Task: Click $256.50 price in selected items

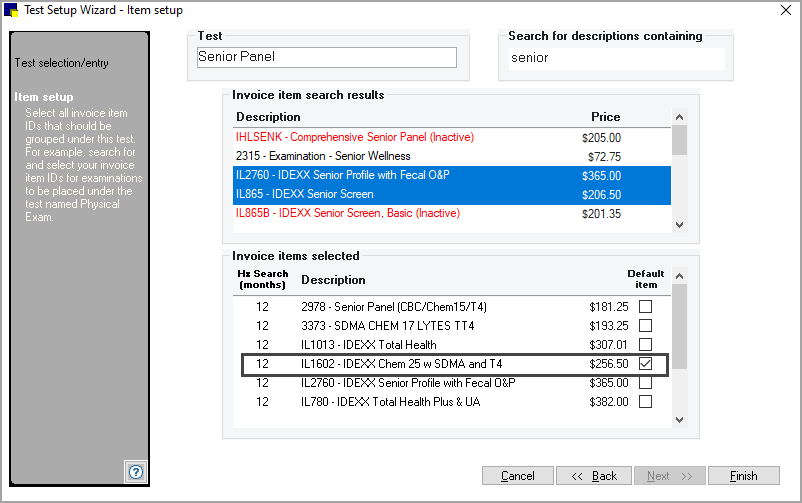Action: click(x=609, y=364)
